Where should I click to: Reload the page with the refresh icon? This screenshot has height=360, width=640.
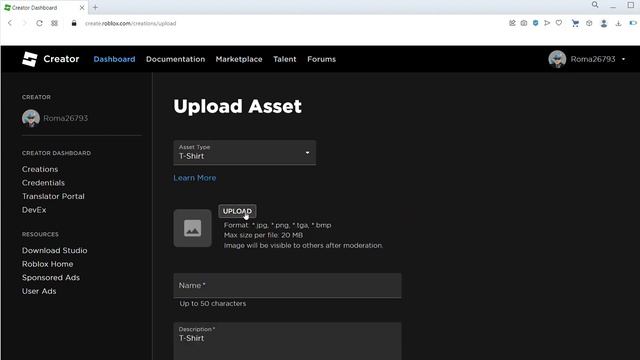click(x=39, y=23)
